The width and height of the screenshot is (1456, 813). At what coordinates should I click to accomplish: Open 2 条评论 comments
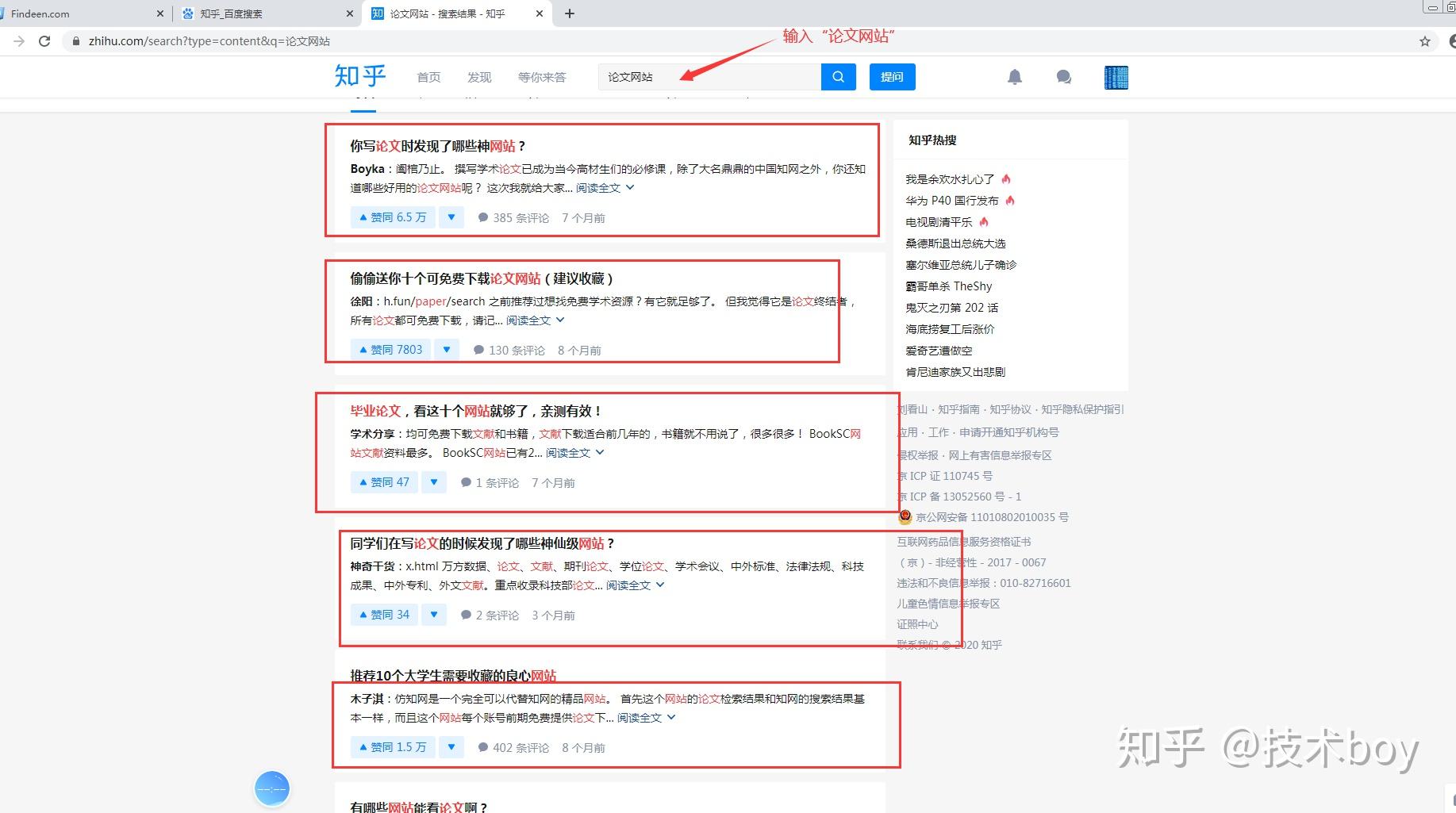point(490,615)
